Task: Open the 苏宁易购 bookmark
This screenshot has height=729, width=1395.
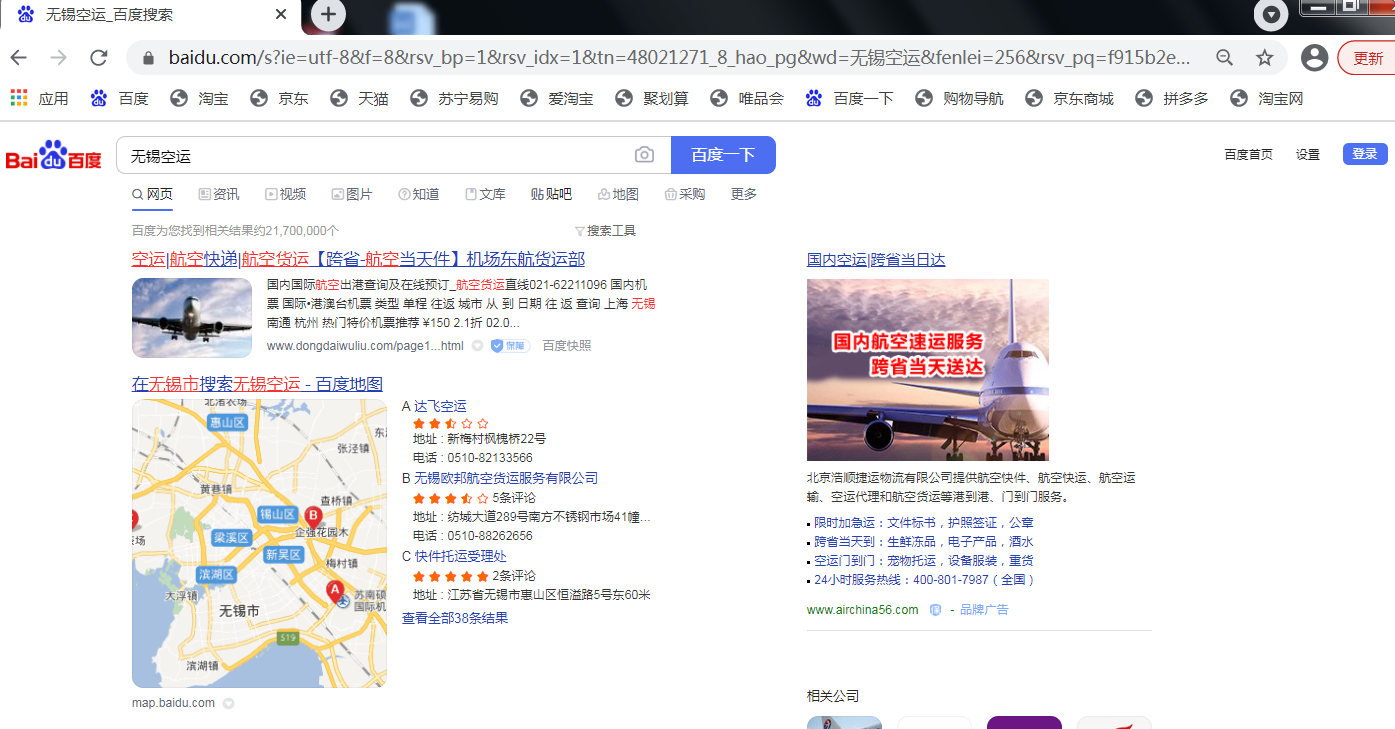Action: pos(454,98)
